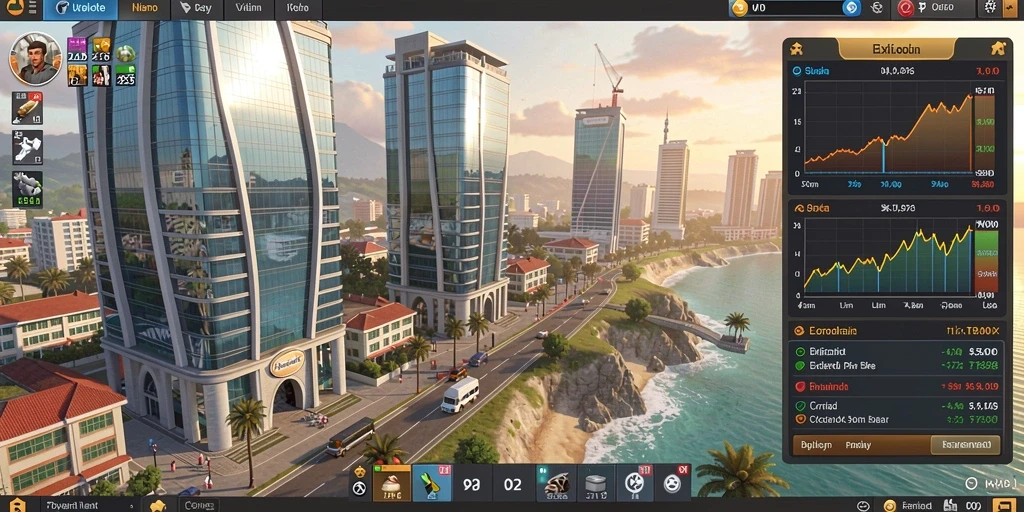Toggle the green check beside Crrriad row
Image resolution: width=1024 pixels, height=512 pixels.
click(x=800, y=406)
